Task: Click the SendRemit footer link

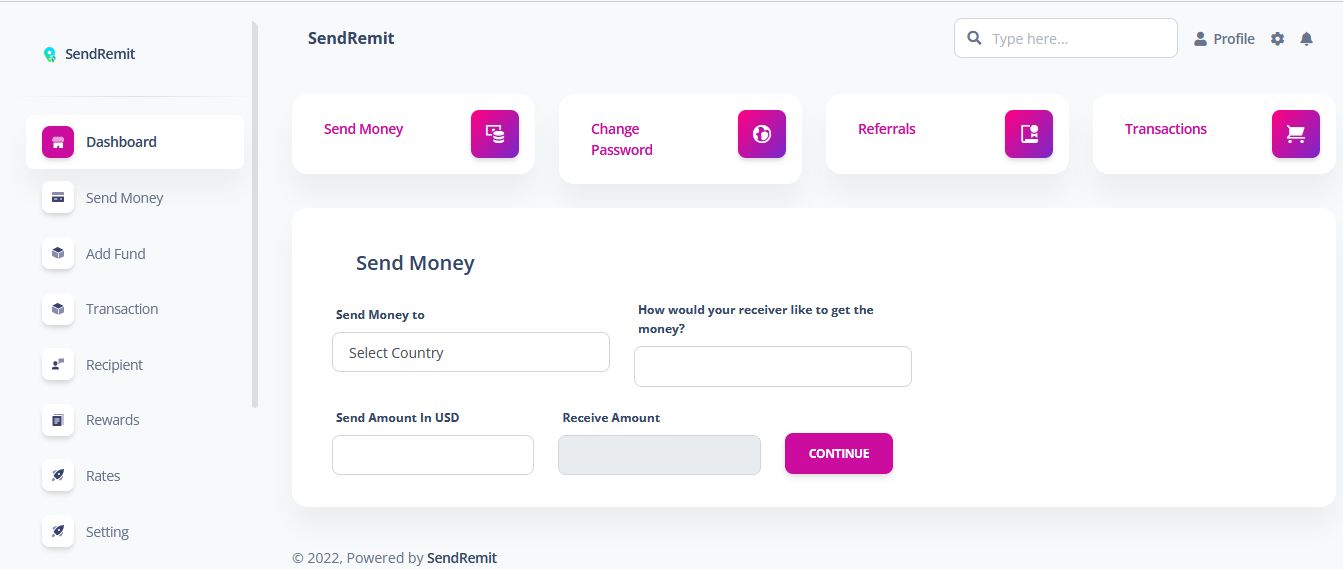Action: pyautogui.click(x=462, y=558)
